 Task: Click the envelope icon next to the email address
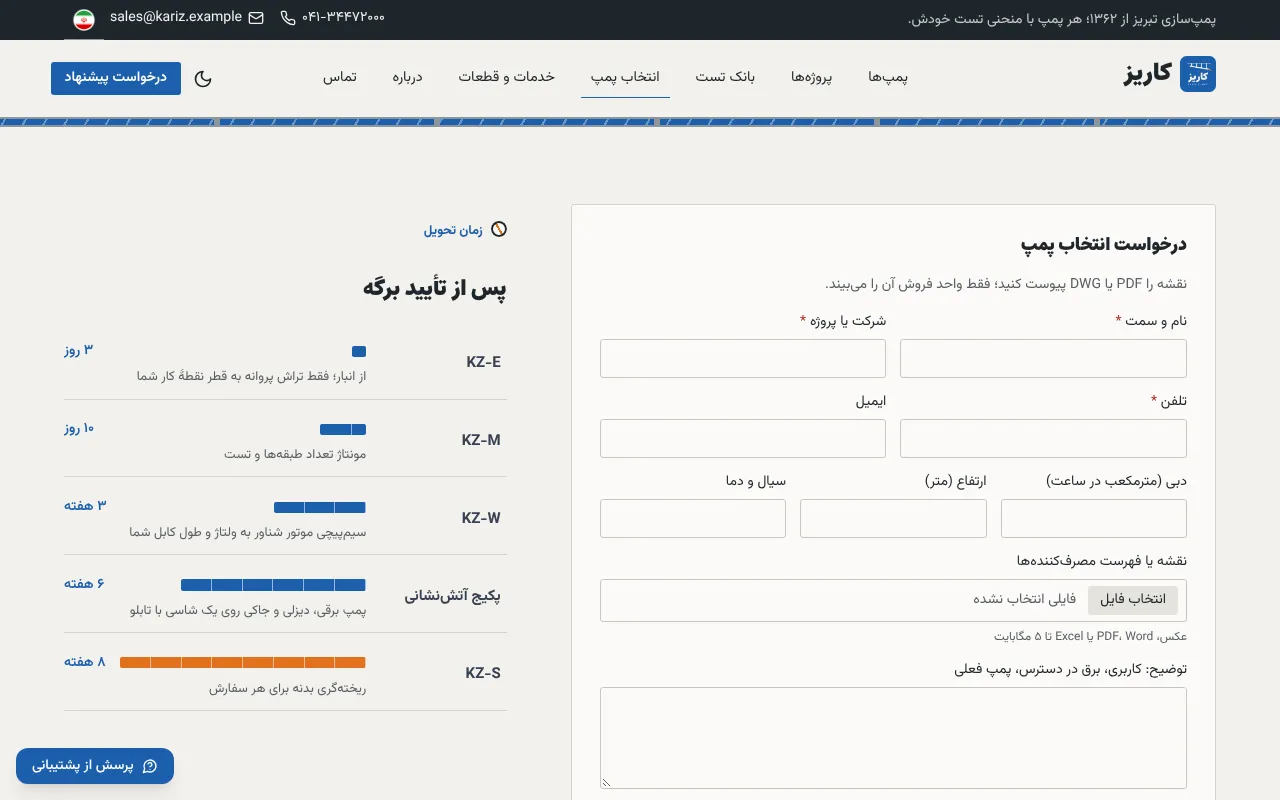pyautogui.click(x=256, y=17)
